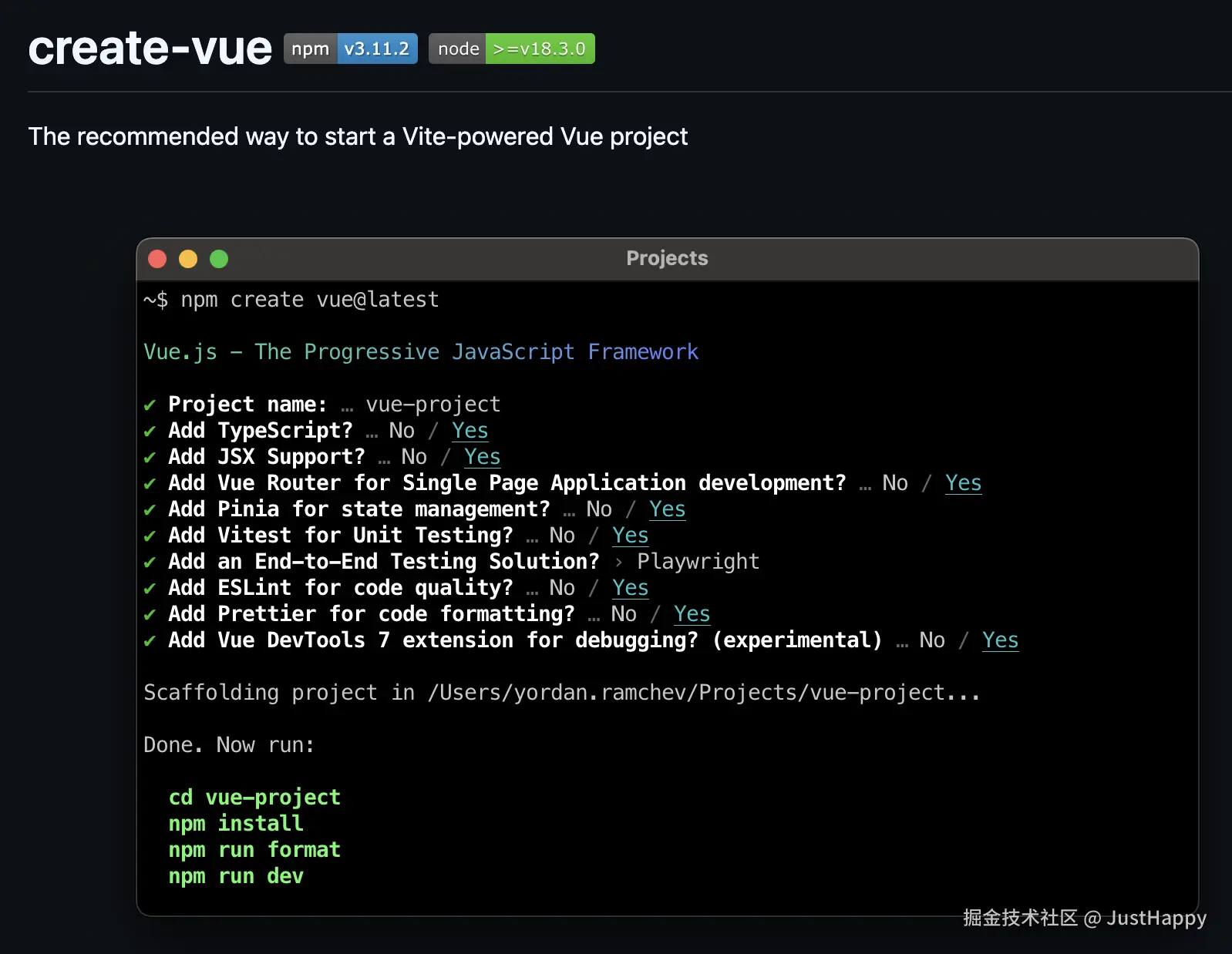1232x954 pixels.
Task: Click the 'Add an End-to-End Testing Solution?' prompt
Action: pos(384,561)
